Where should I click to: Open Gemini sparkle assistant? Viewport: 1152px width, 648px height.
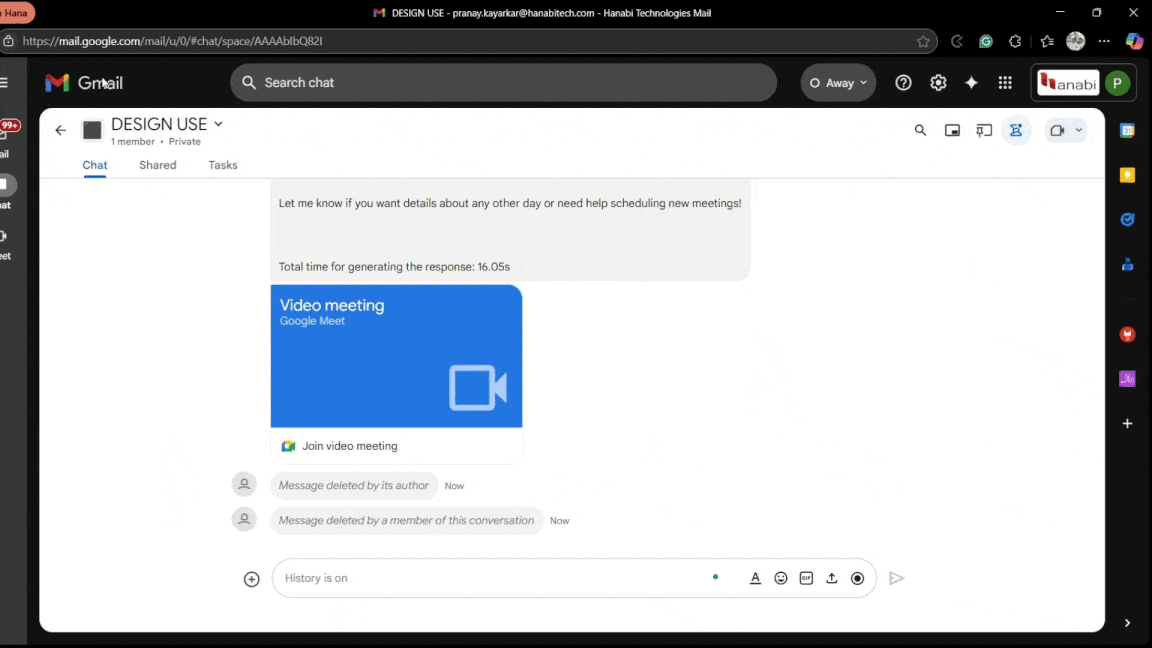coord(971,83)
